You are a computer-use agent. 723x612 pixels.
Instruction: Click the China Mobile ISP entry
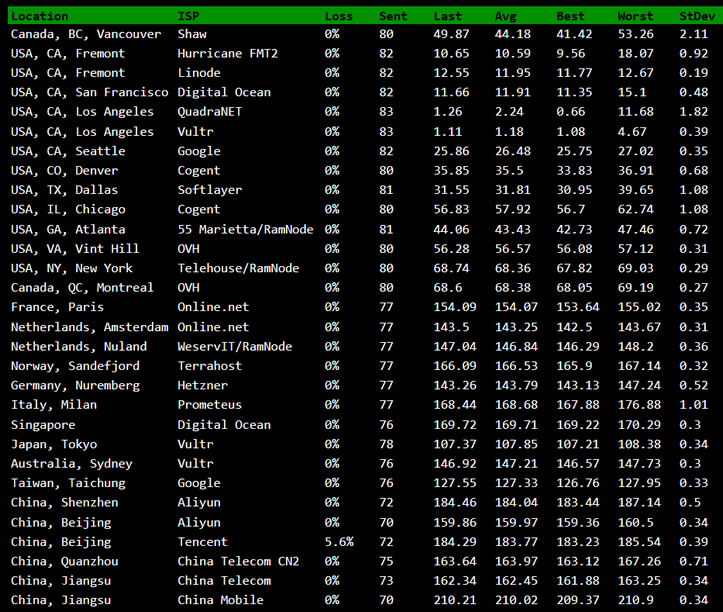(221, 600)
